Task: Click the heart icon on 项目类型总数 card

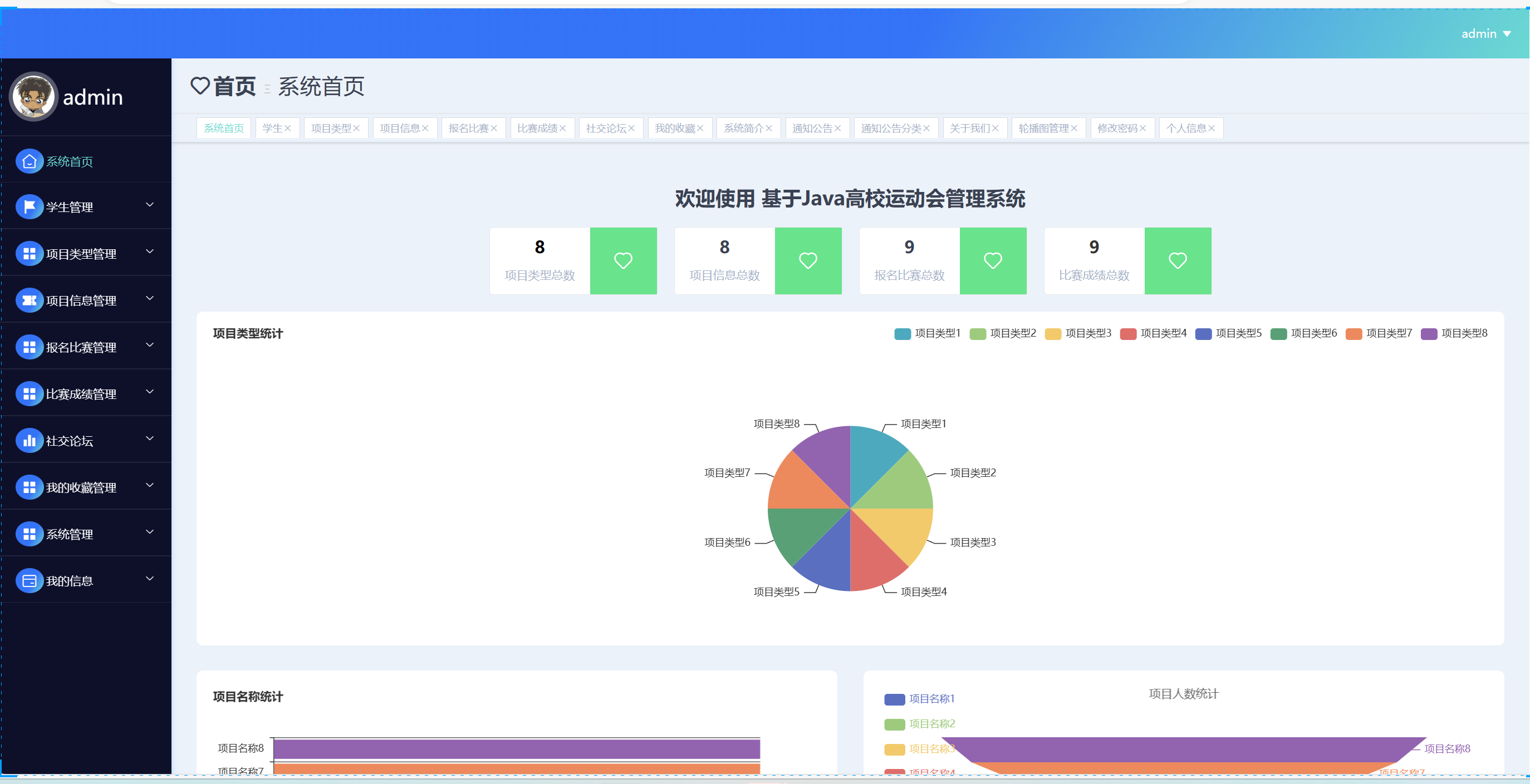Action: click(623, 260)
